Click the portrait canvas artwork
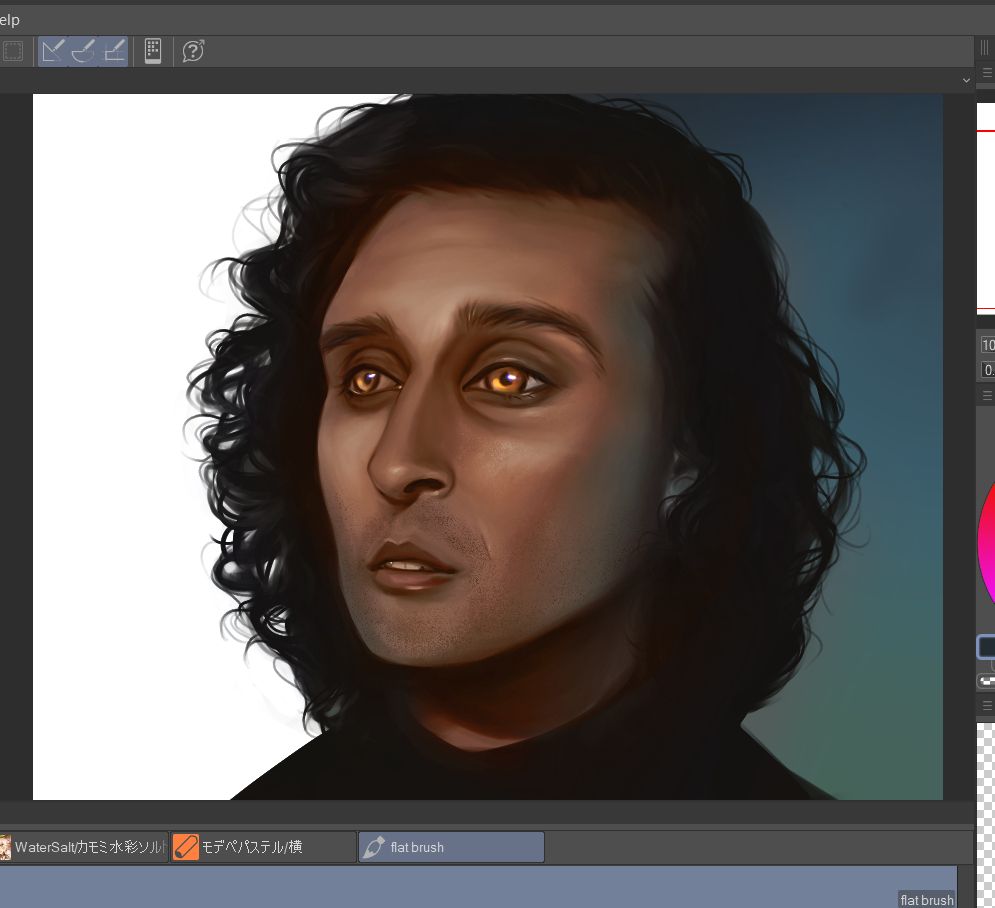The image size is (995, 908). [487, 447]
